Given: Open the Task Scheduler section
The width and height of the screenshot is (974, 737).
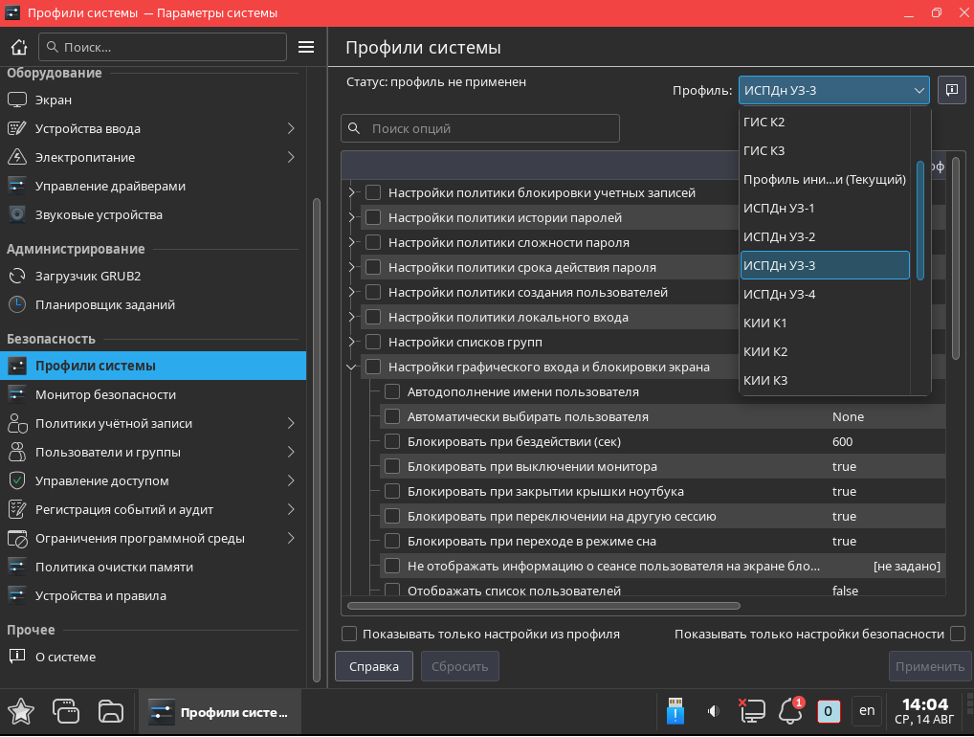Looking at the screenshot, I should click(x=105, y=305).
